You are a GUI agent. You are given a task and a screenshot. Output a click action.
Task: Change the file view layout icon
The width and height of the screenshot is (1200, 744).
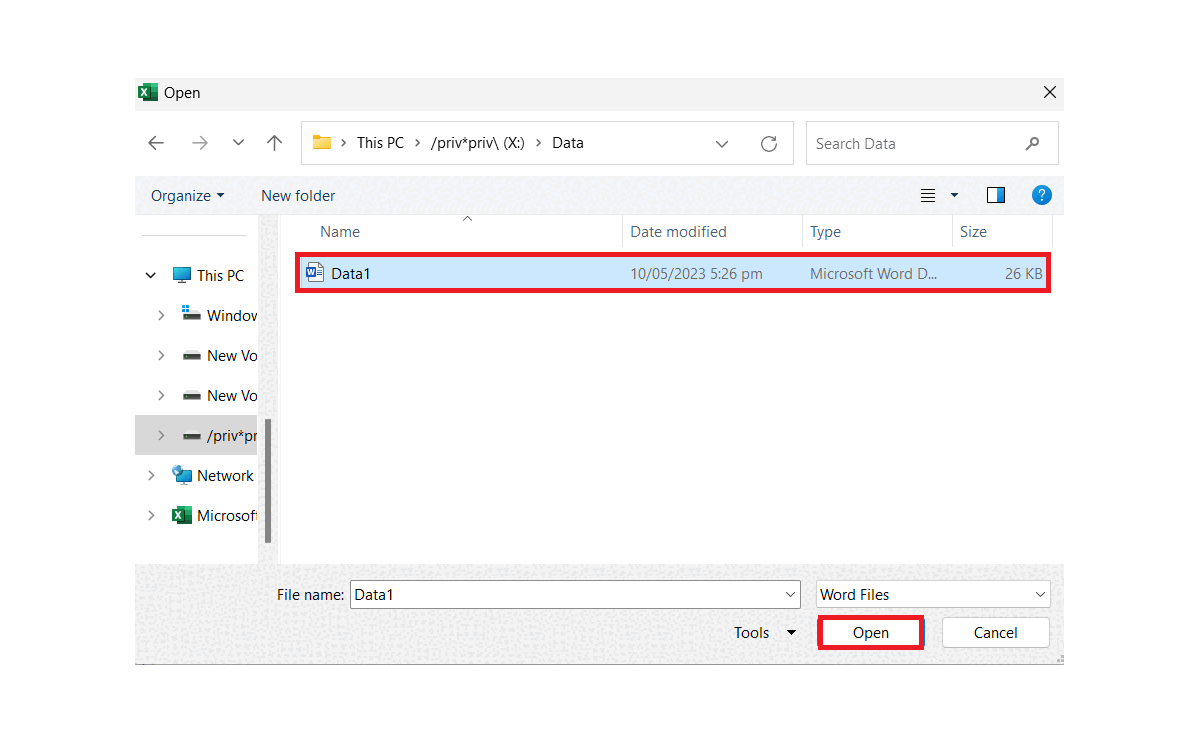[928, 195]
